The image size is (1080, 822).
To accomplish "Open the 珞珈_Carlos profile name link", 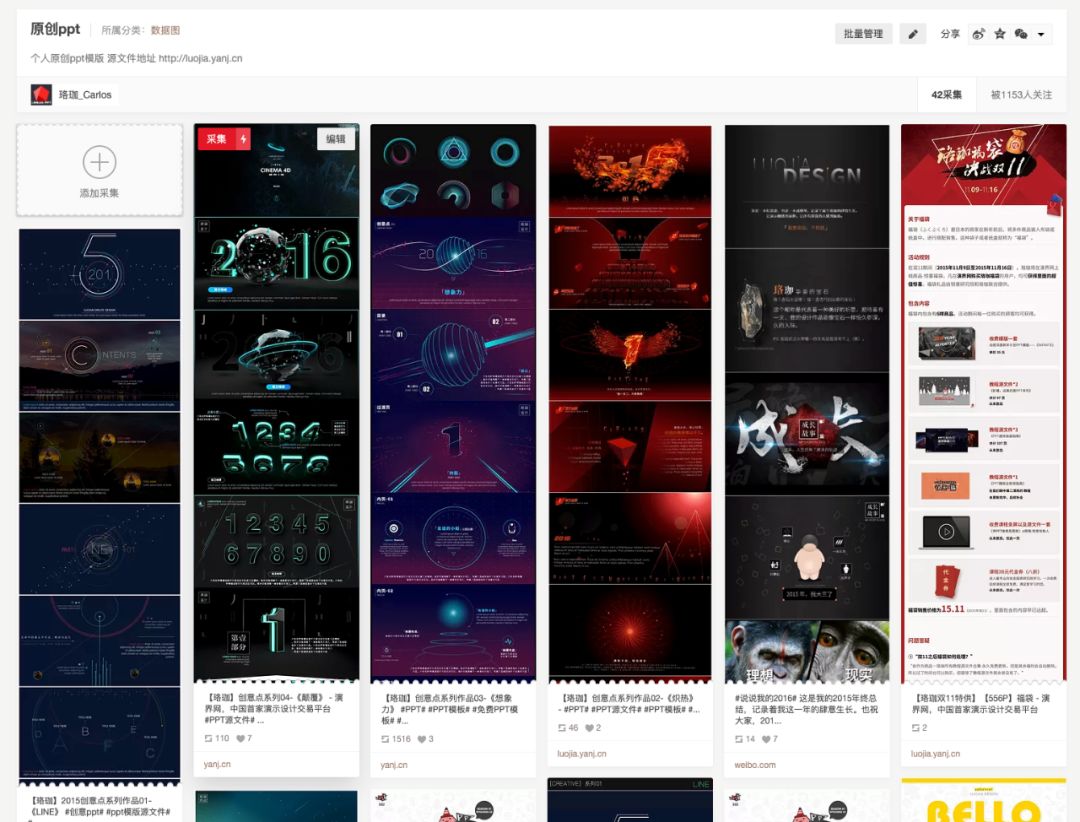I will click(x=85, y=95).
